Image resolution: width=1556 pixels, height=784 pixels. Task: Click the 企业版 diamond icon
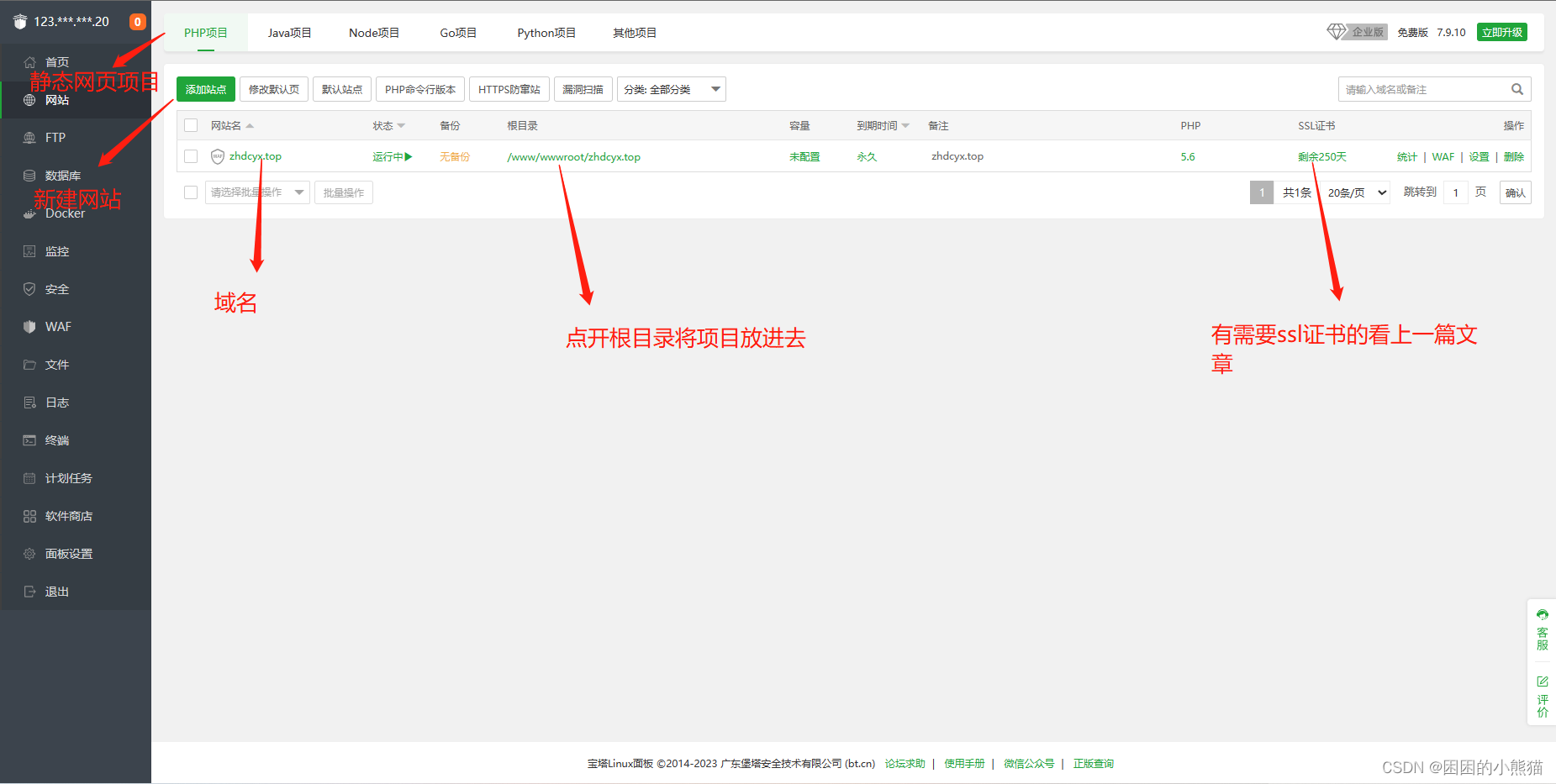pos(1336,32)
